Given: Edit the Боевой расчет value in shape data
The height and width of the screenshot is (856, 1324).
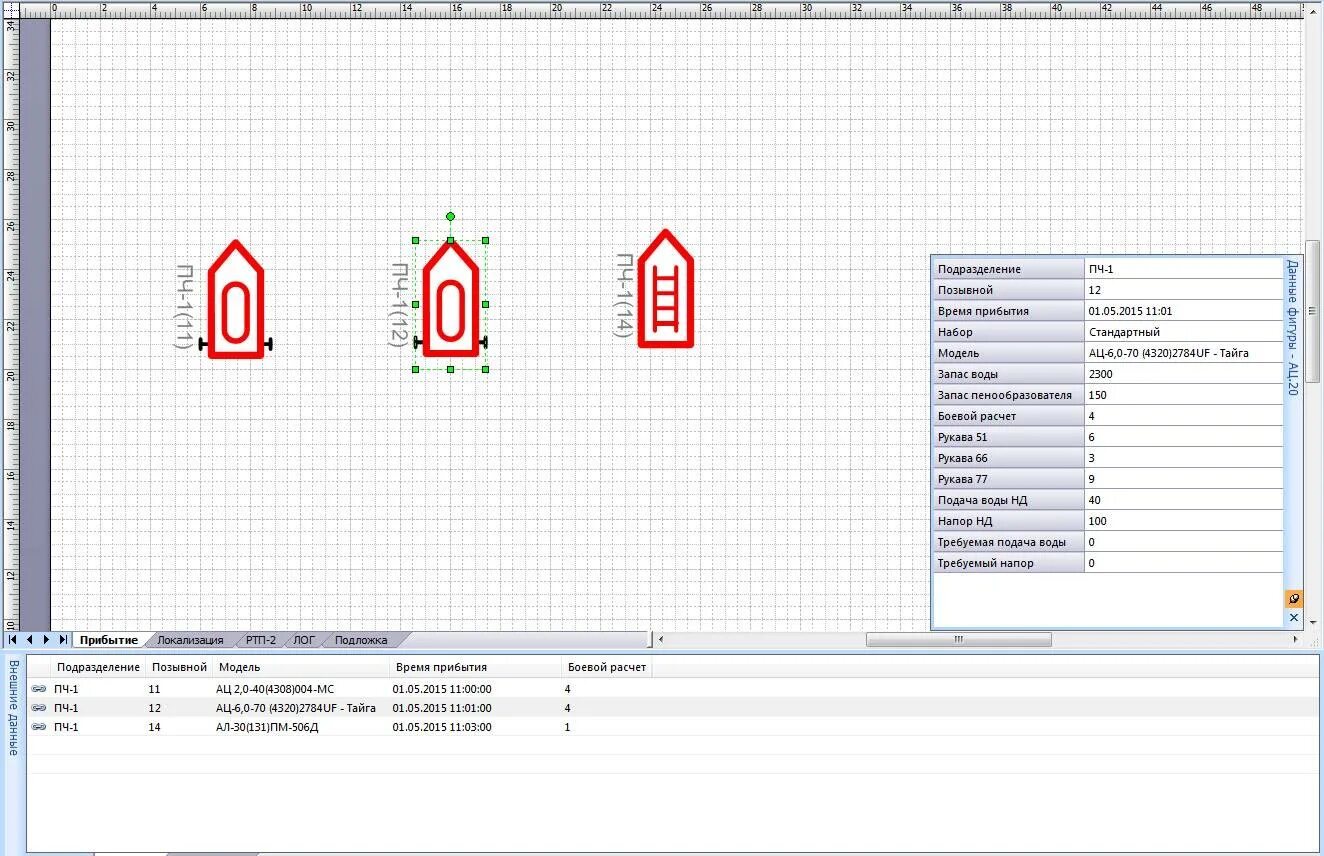Looking at the screenshot, I should point(1183,416).
